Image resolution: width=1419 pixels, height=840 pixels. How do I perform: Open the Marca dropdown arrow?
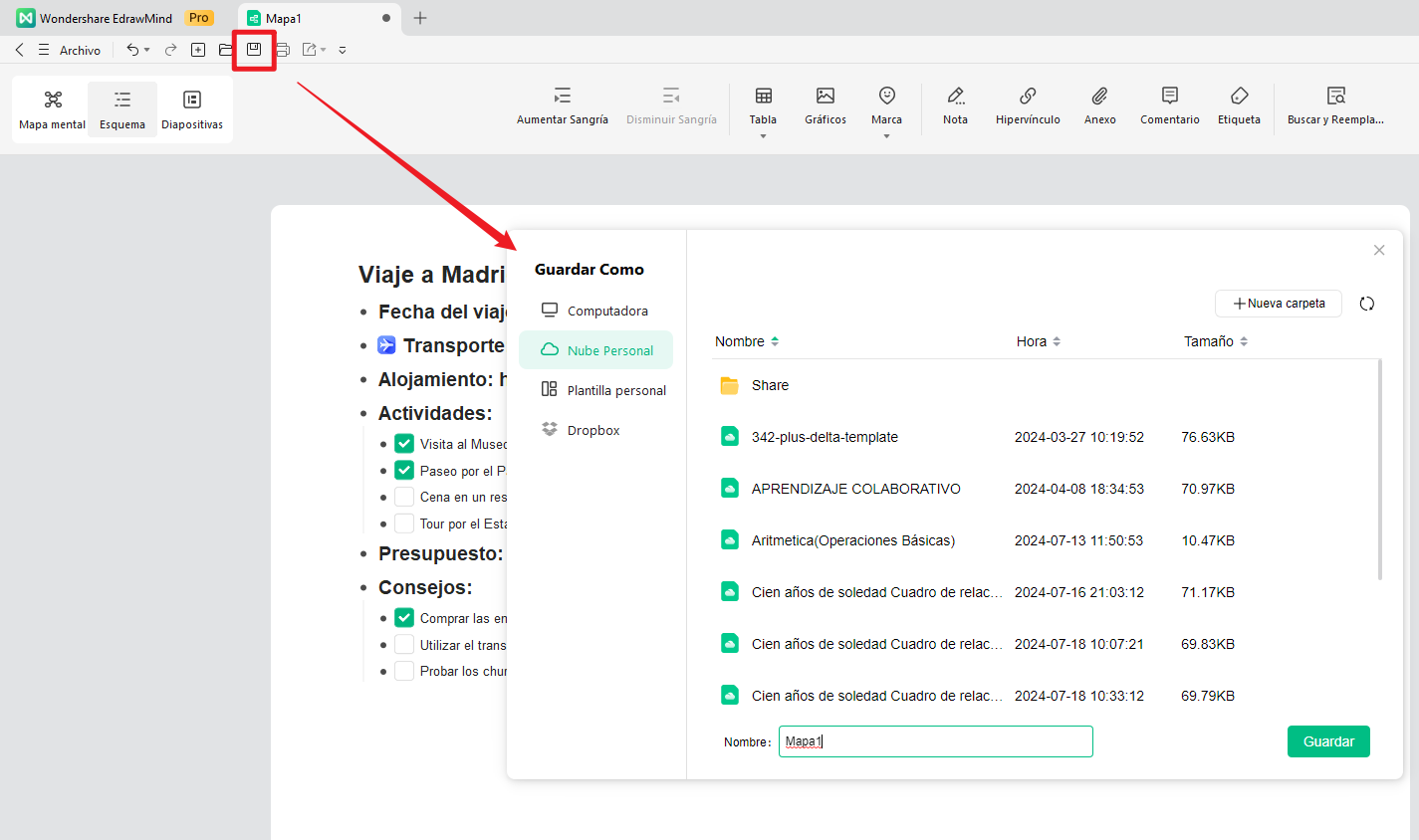[886, 136]
